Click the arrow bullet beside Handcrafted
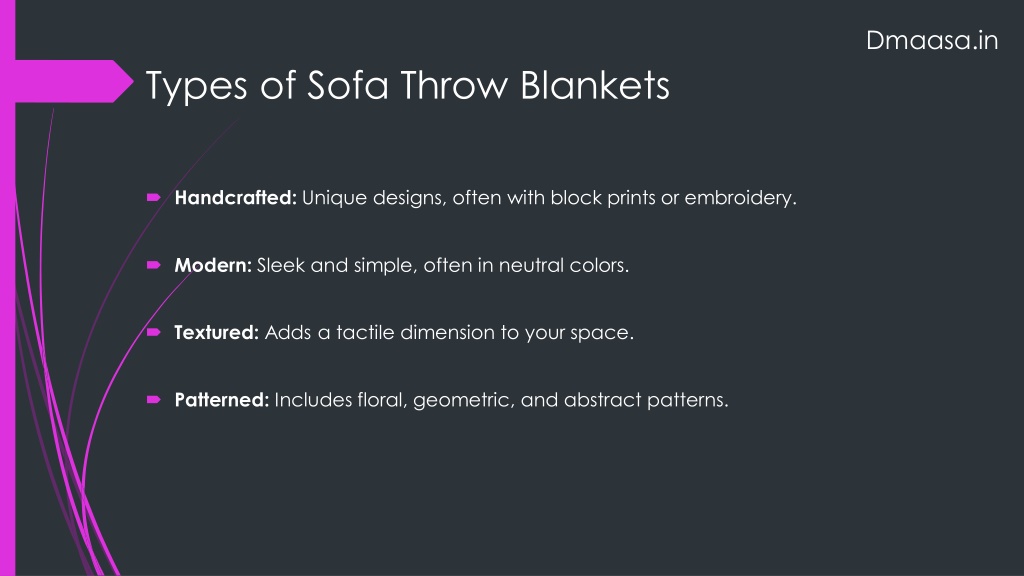The image size is (1024, 576). [x=153, y=197]
